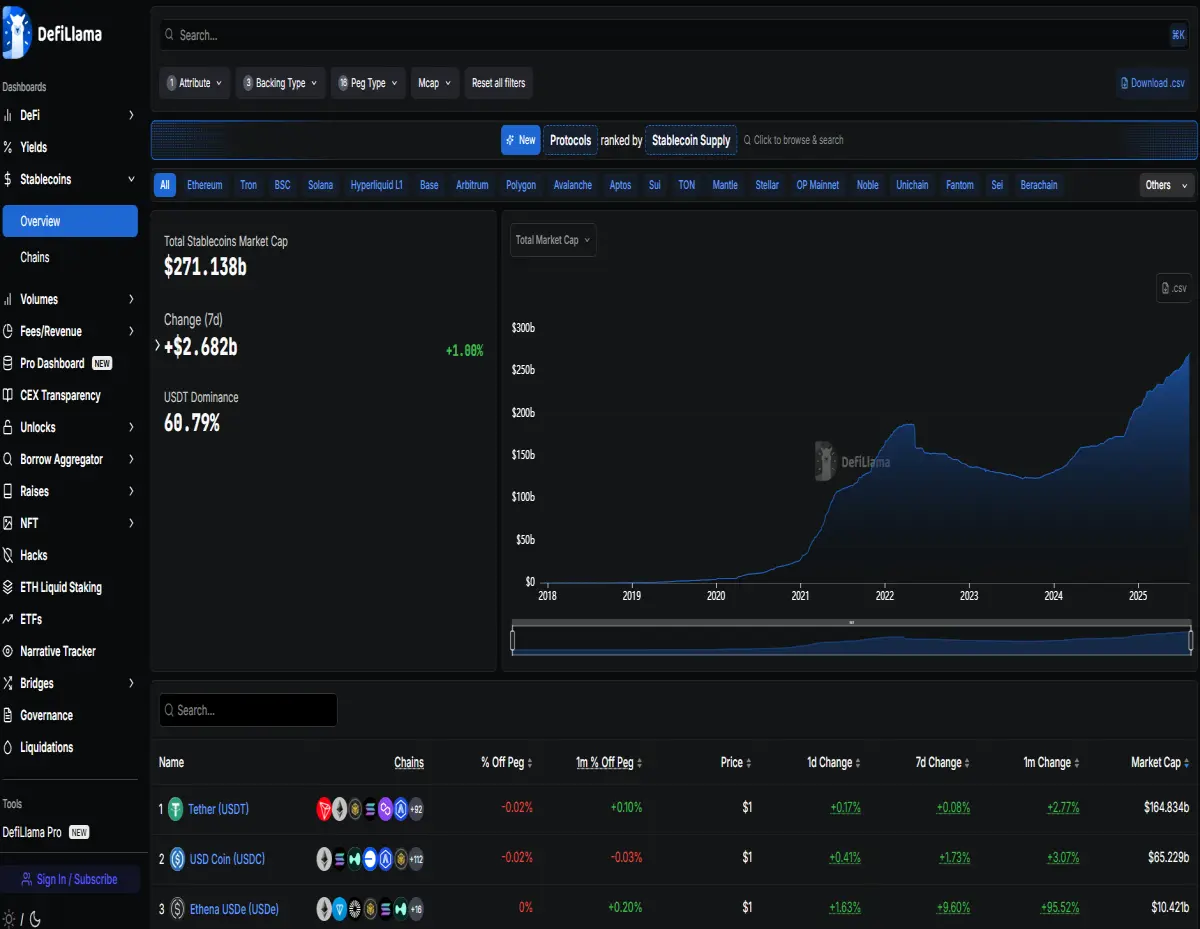Viewport: 1200px width, 929px height.
Task: Open the Mcap filter dropdown
Action: pos(435,83)
